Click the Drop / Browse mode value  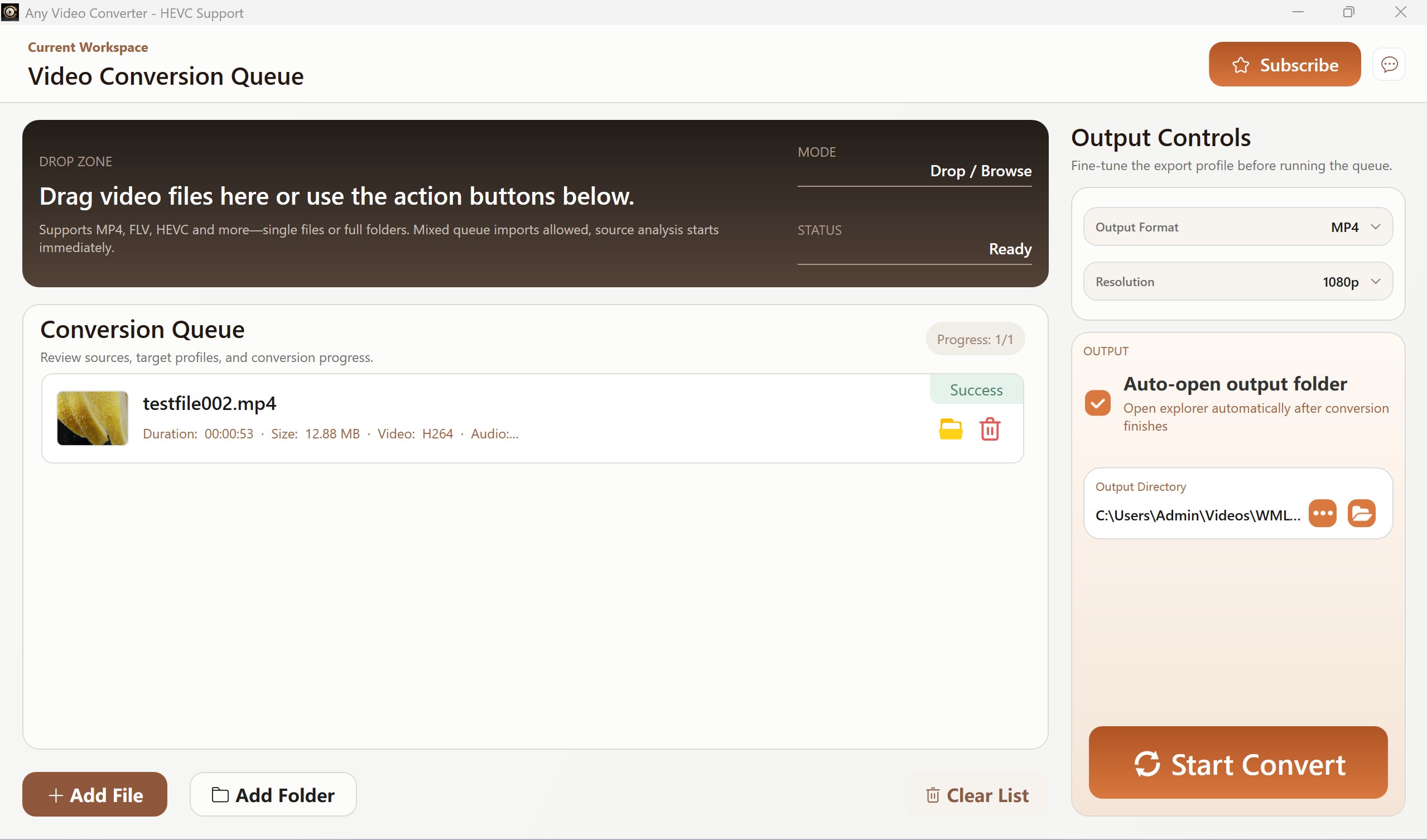coord(981,171)
